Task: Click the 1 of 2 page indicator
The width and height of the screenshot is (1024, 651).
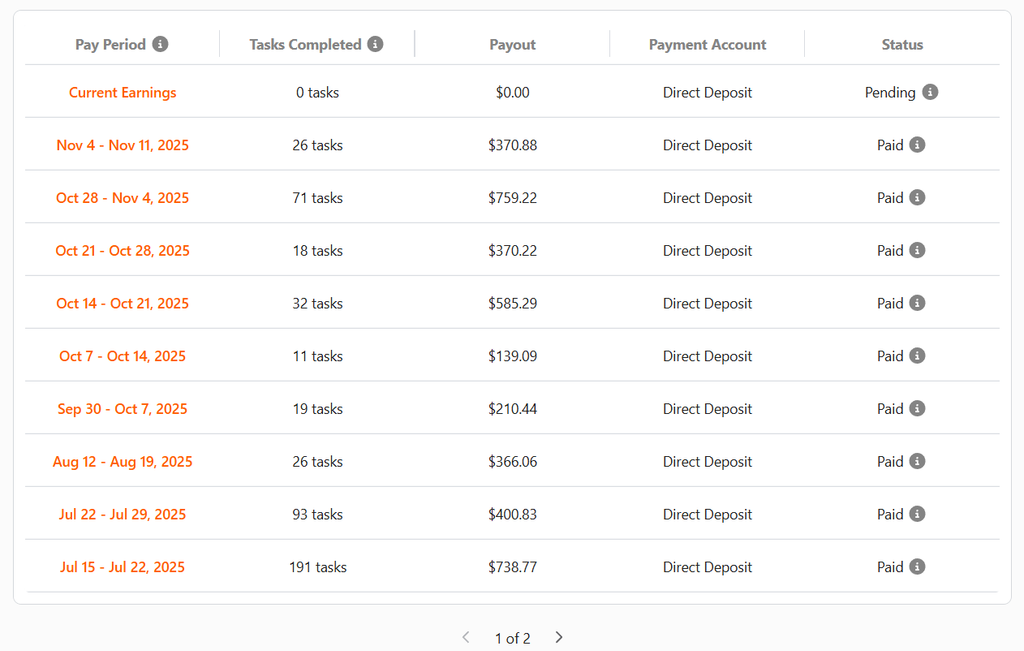Action: point(513,638)
